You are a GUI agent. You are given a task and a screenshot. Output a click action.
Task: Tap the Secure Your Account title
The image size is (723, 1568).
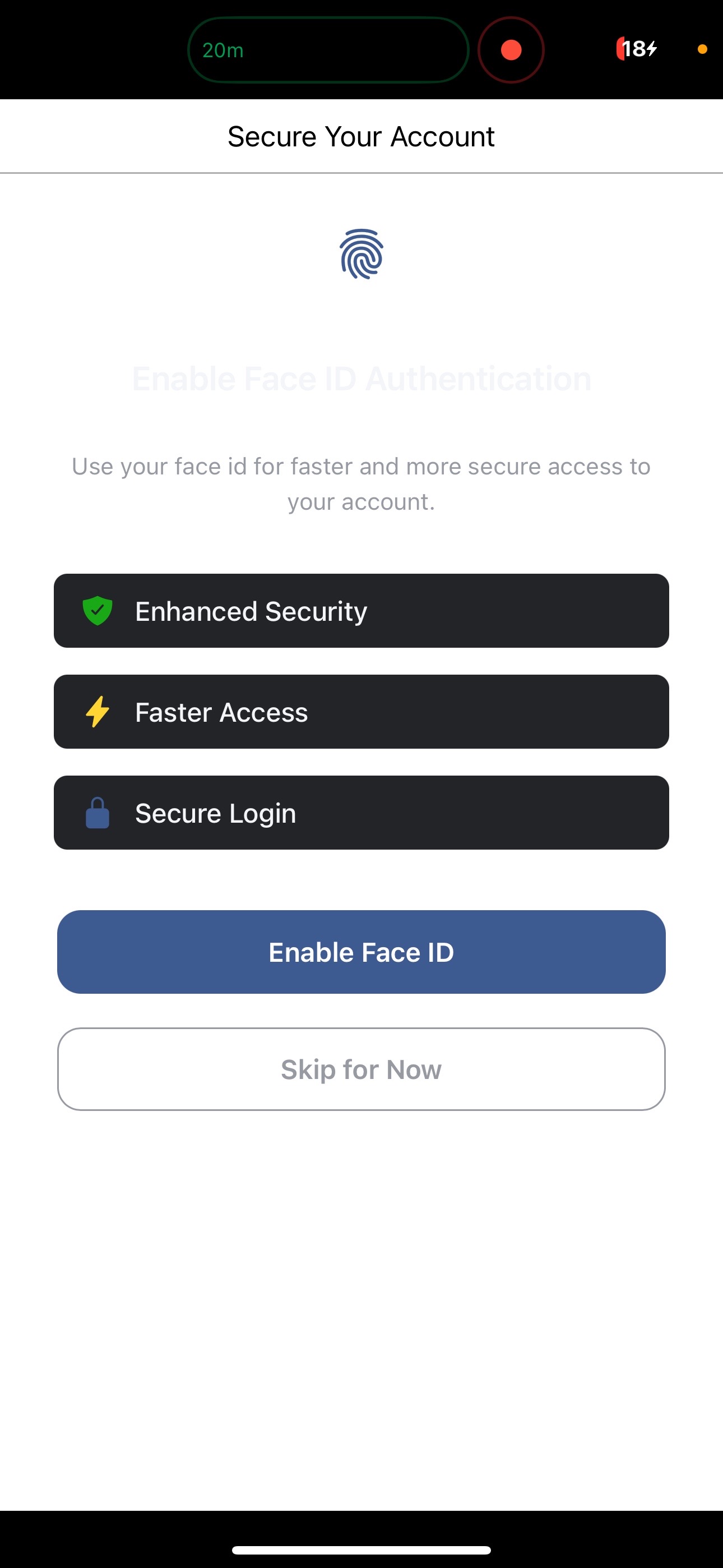pyautogui.click(x=361, y=136)
